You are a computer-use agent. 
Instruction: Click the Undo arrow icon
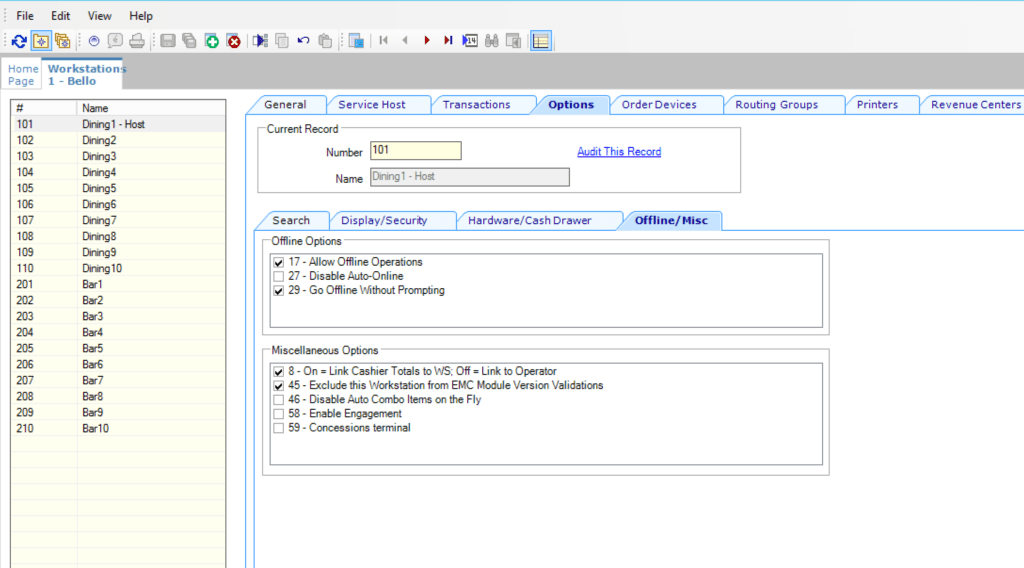coord(304,41)
